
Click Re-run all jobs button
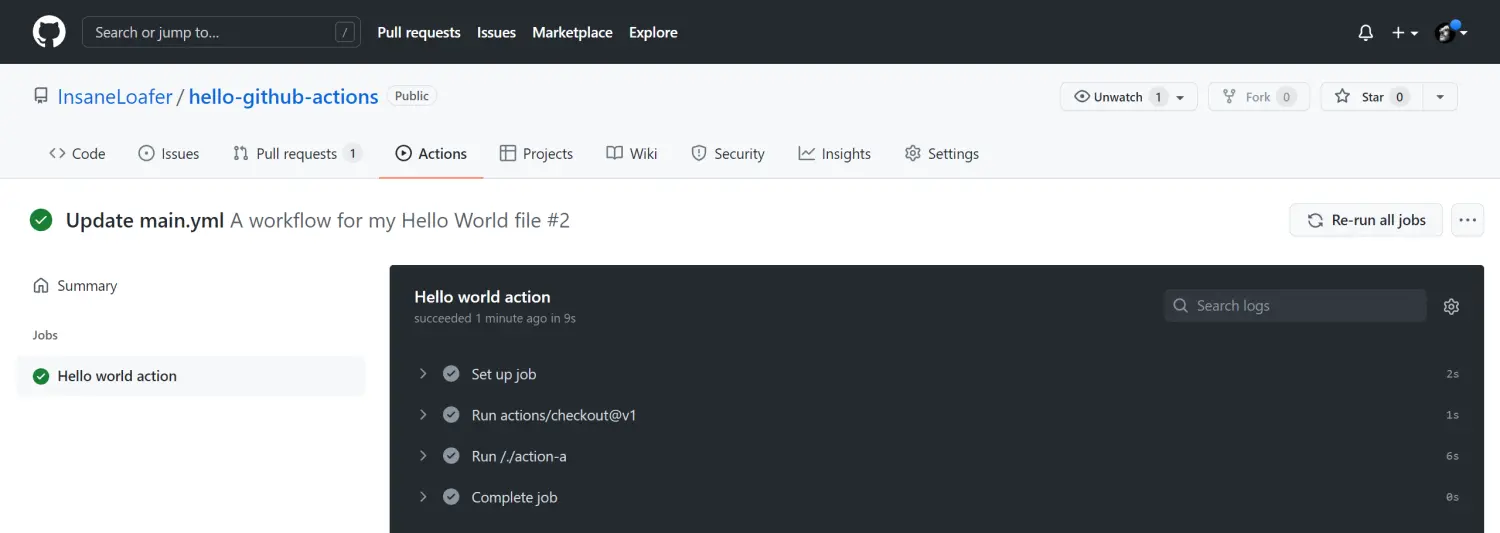1365,220
